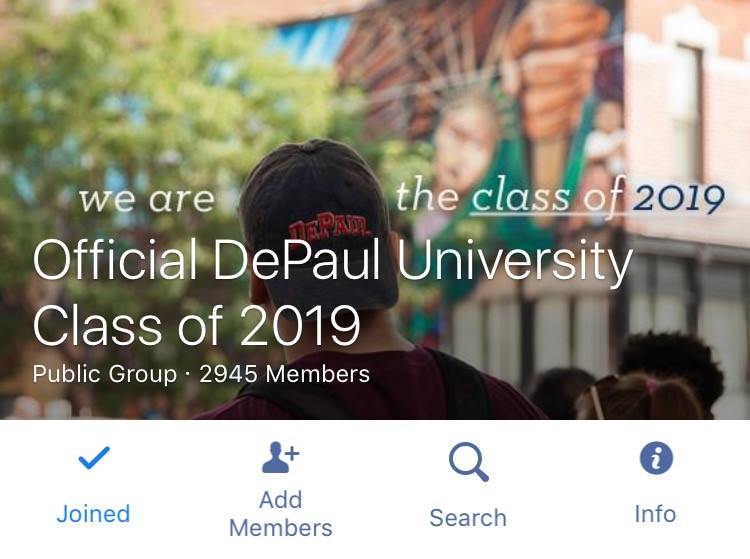Click the Add Members person-plus icon
Viewport: 750px width, 559px height.
(280, 459)
